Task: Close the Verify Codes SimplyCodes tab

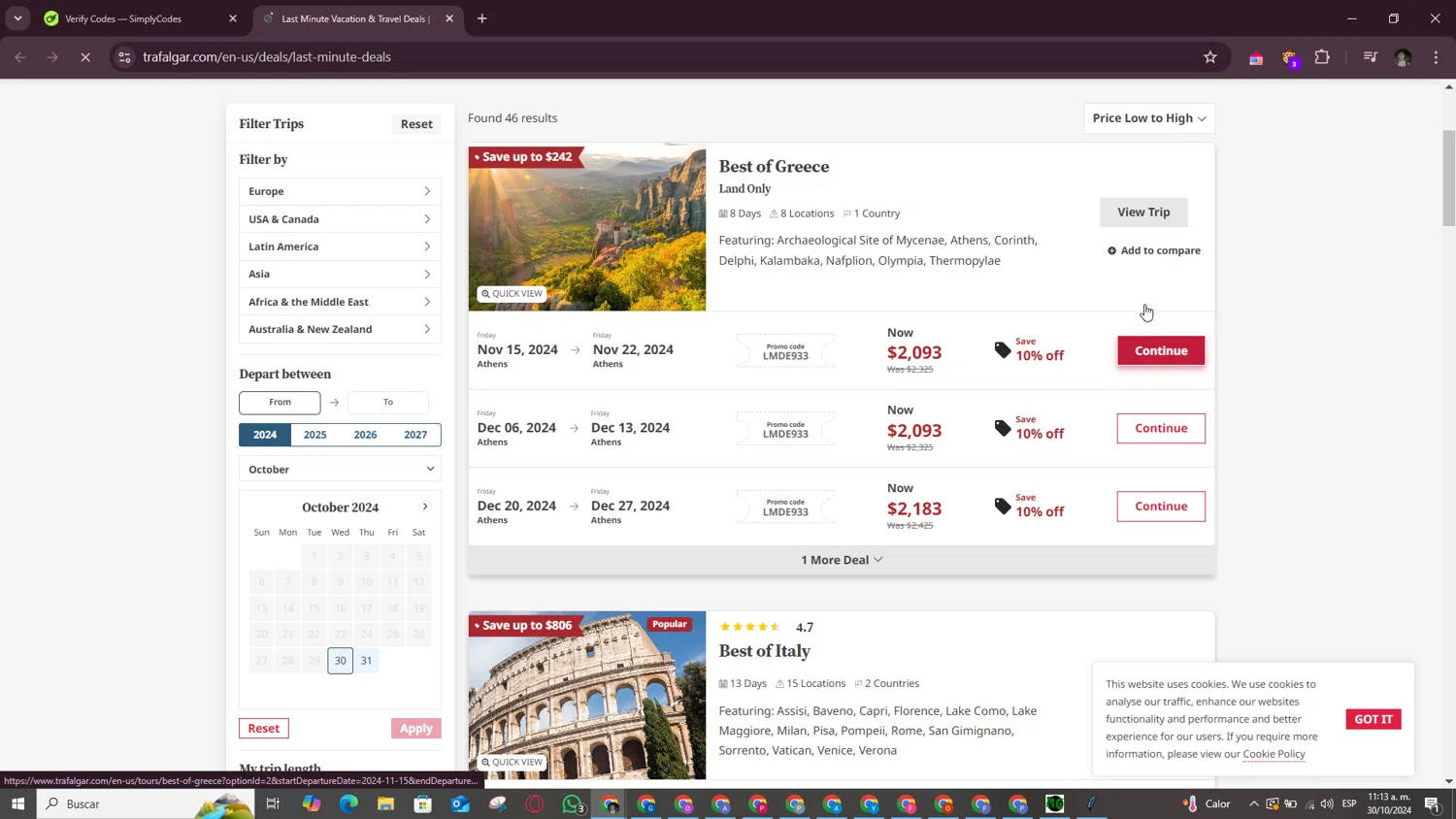Action: point(233,18)
